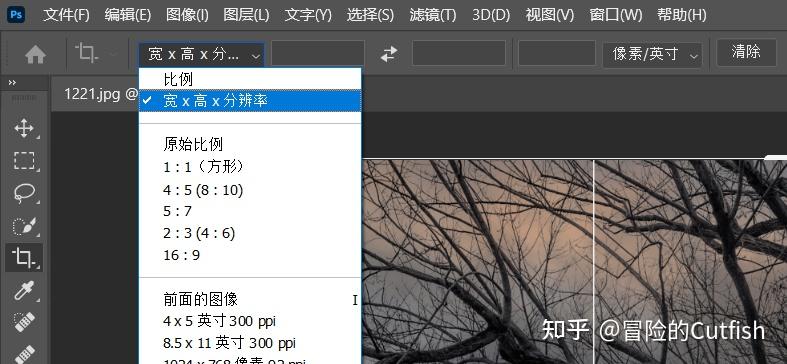Open the 3D(D) menu
Viewport: 787px width, 364px height.
click(491, 15)
